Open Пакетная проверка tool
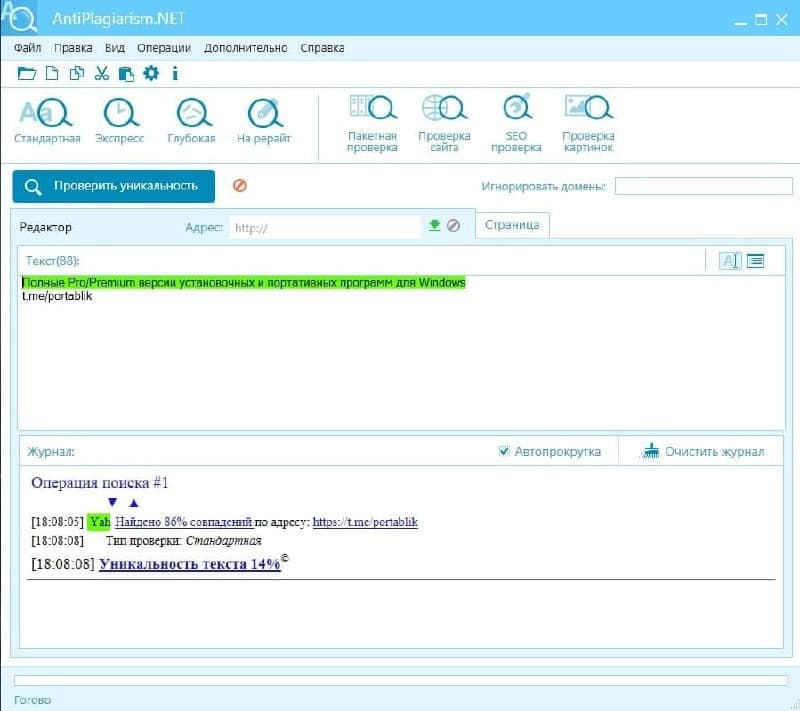Viewport: 800px width, 711px height. [372, 123]
